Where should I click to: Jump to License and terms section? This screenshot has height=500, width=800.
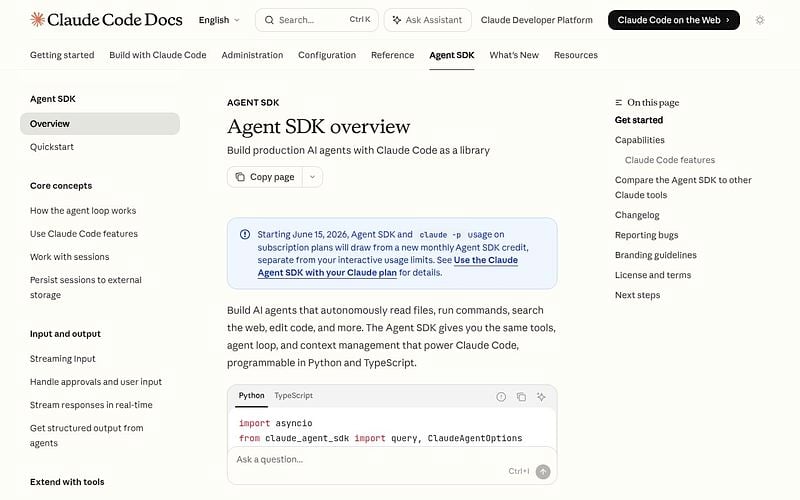pos(653,274)
